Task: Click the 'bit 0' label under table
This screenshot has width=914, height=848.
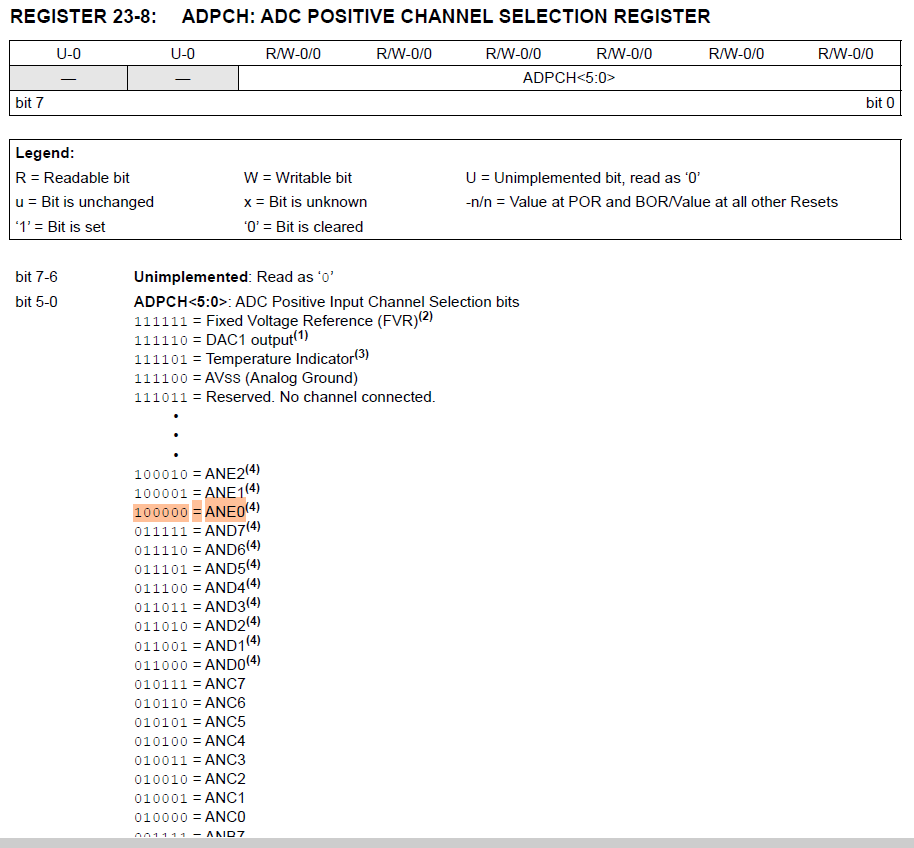Action: tap(880, 103)
